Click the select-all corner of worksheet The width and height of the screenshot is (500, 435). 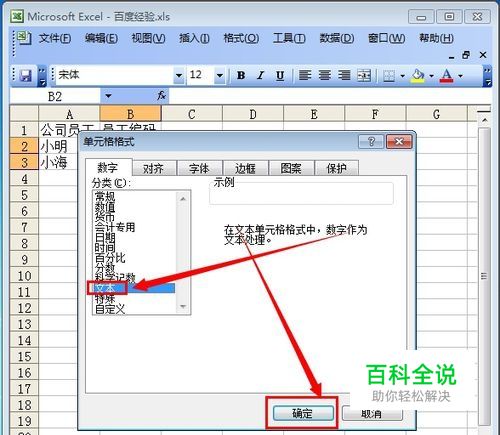24,114
